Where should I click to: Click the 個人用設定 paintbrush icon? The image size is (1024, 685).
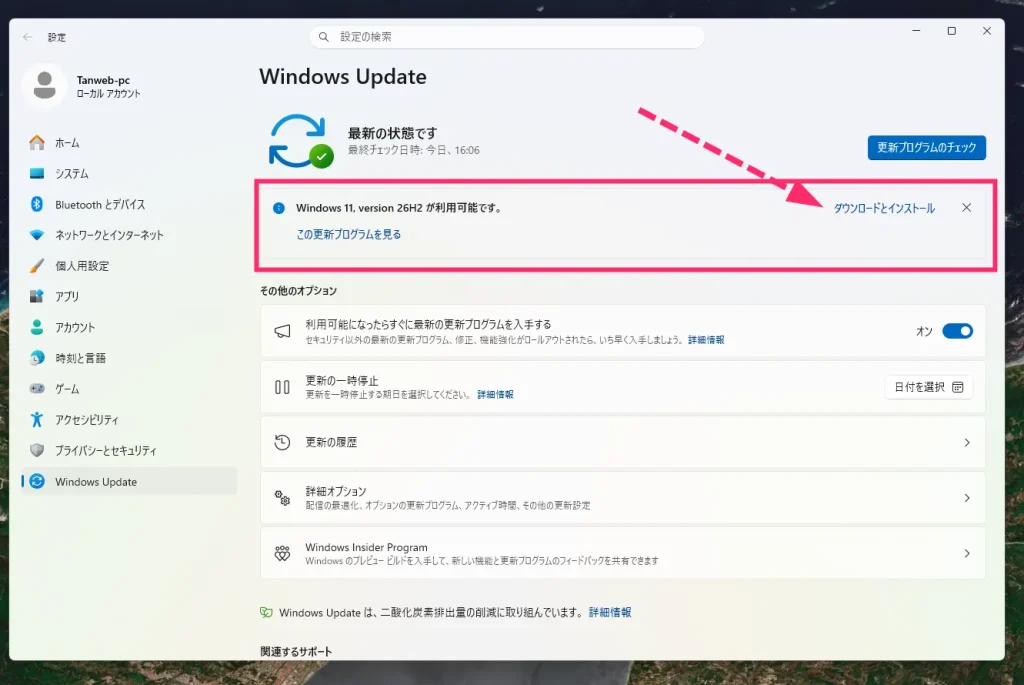pyautogui.click(x=37, y=266)
